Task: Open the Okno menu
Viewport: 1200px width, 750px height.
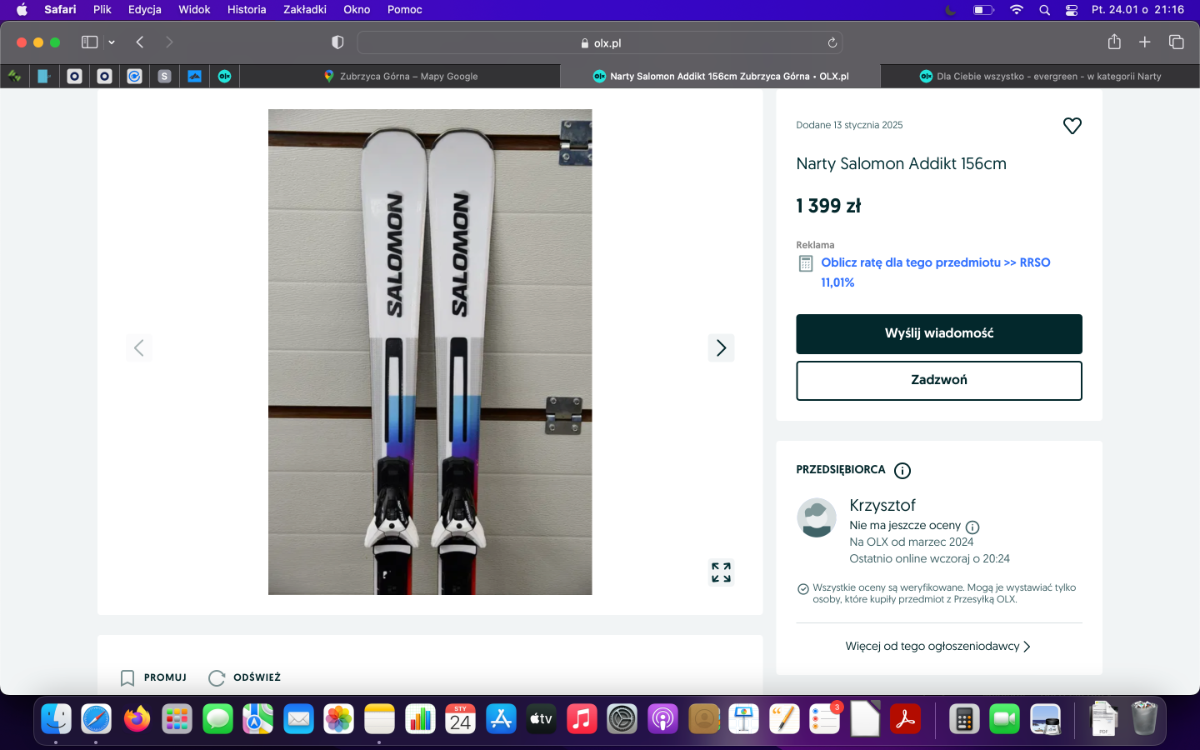Action: [x=356, y=10]
